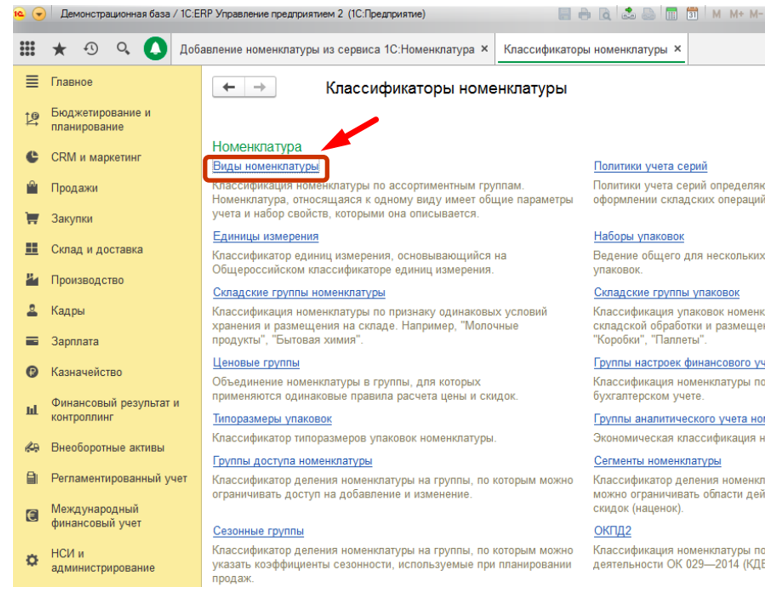Open Favorites star icon
Viewport: 784px width, 589px height.
pyautogui.click(x=60, y=49)
